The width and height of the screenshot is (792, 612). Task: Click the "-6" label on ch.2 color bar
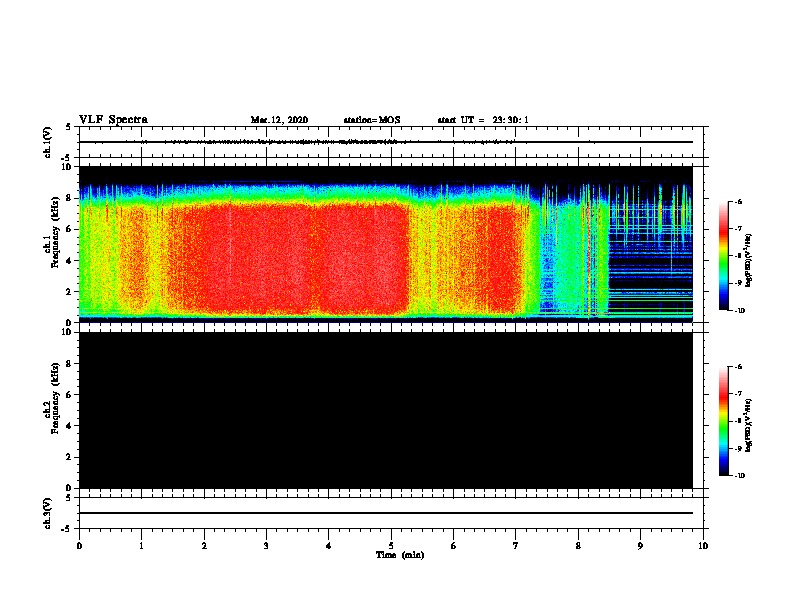[x=738, y=367]
